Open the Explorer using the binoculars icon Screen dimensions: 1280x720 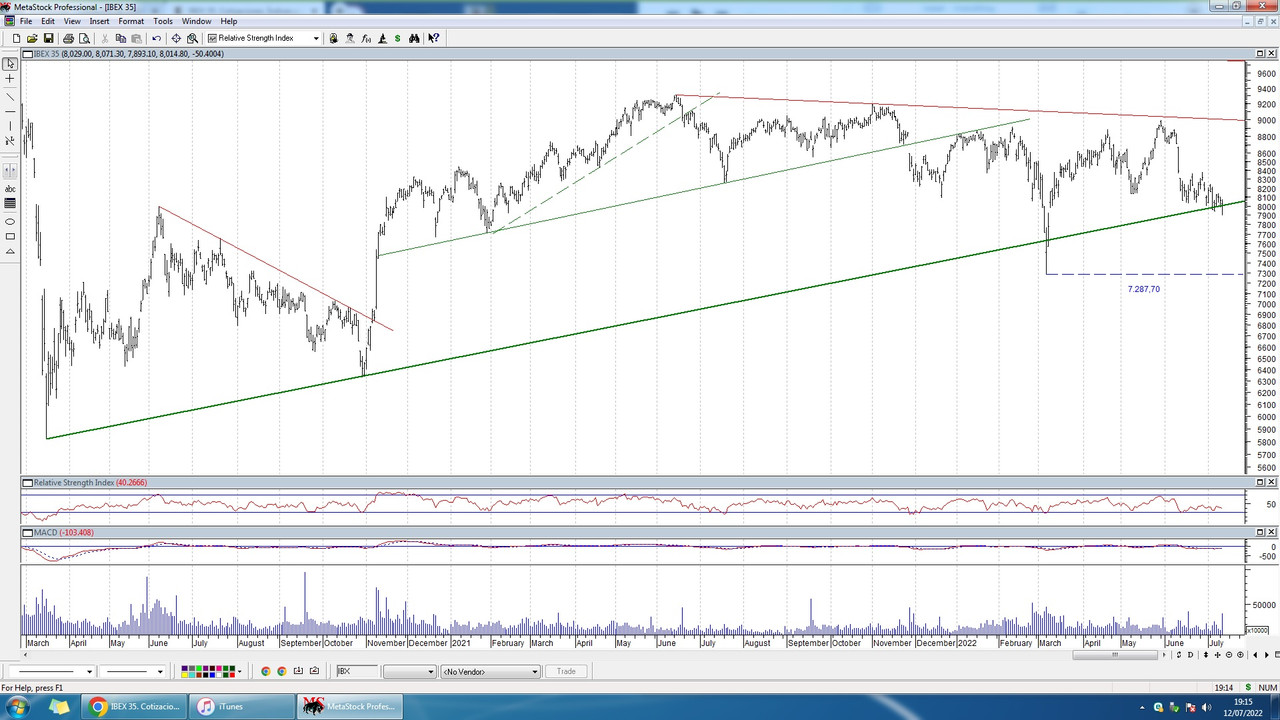[414, 38]
